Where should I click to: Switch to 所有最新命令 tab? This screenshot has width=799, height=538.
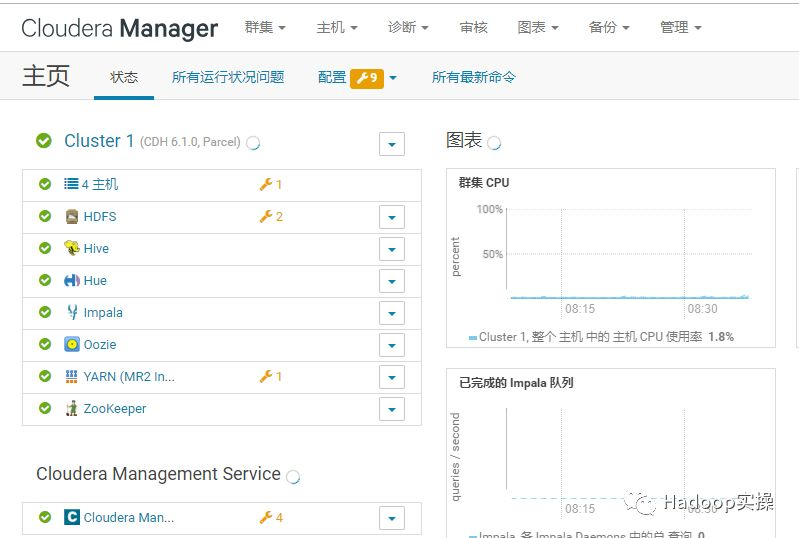tap(473, 77)
